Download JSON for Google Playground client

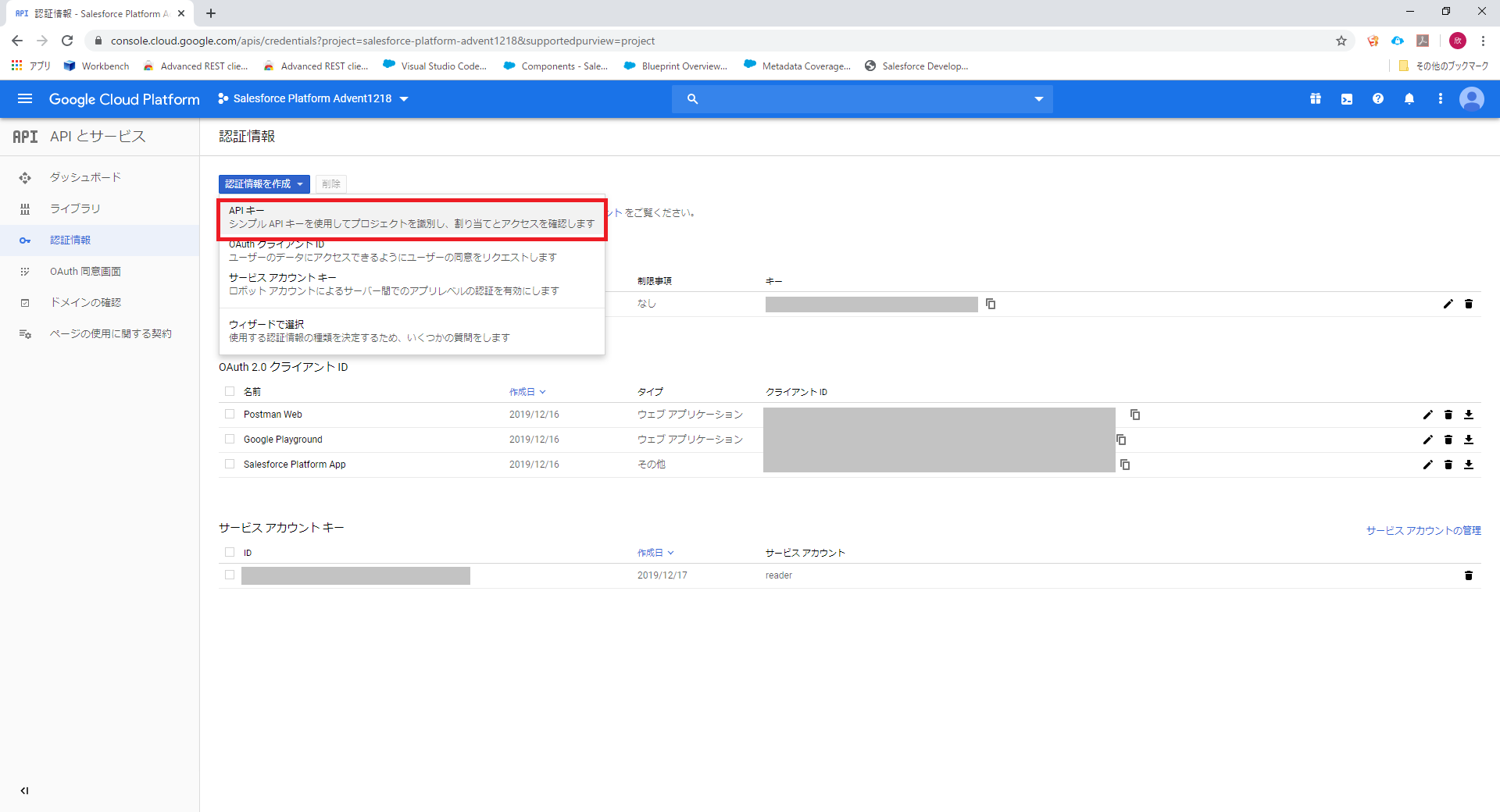pyautogui.click(x=1469, y=440)
